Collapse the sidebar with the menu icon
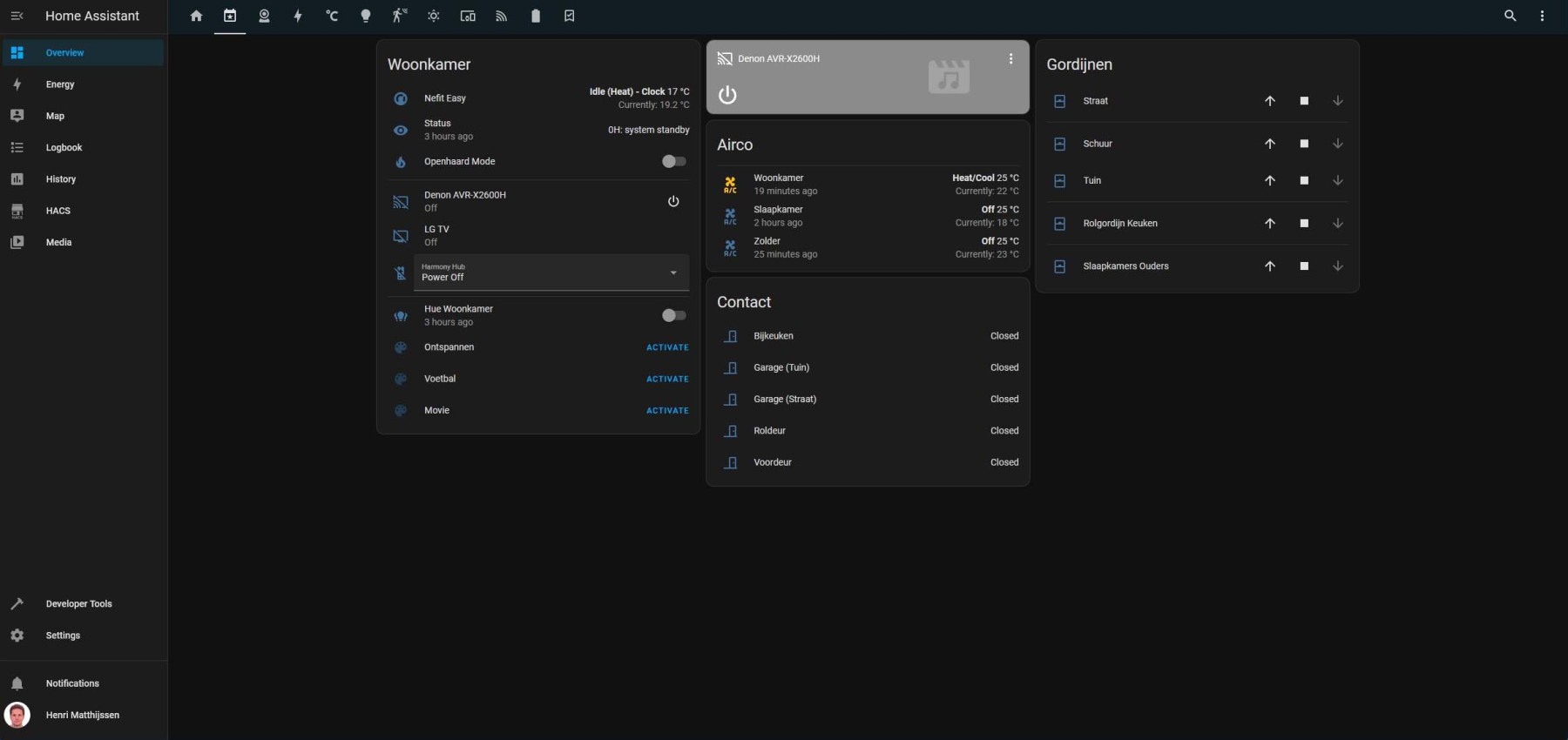The height and width of the screenshot is (740, 1568). coord(17,16)
